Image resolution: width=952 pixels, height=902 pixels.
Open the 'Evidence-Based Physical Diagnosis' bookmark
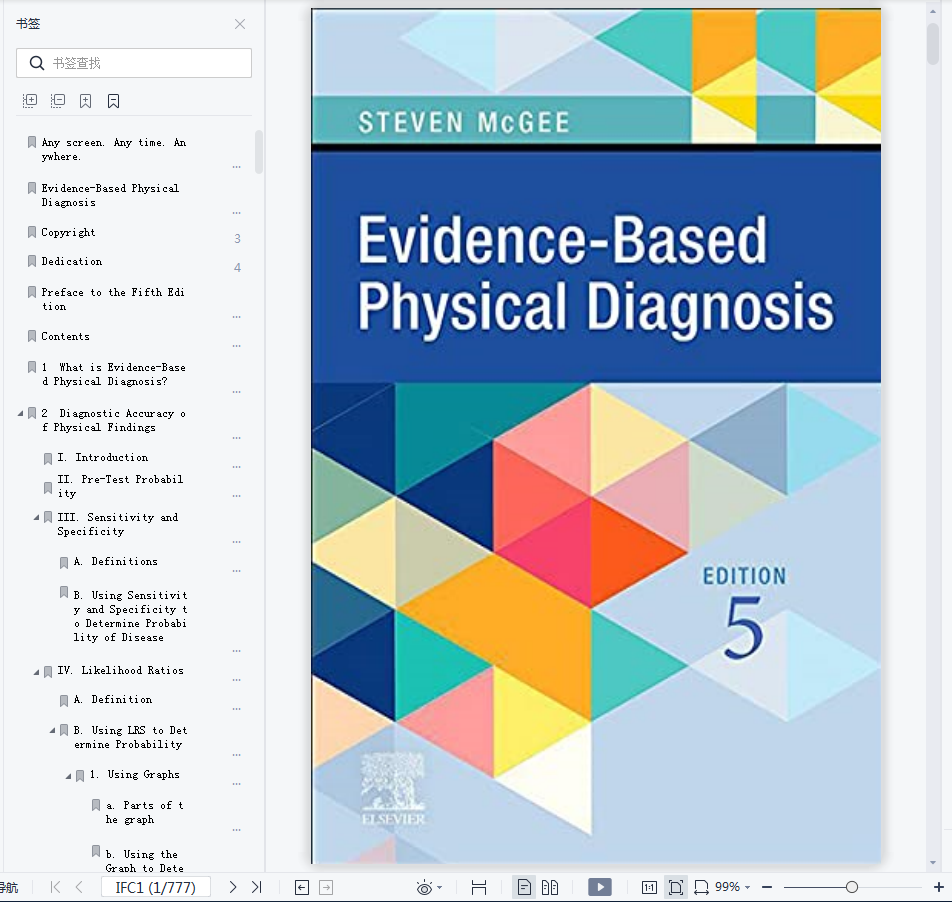tap(110, 195)
